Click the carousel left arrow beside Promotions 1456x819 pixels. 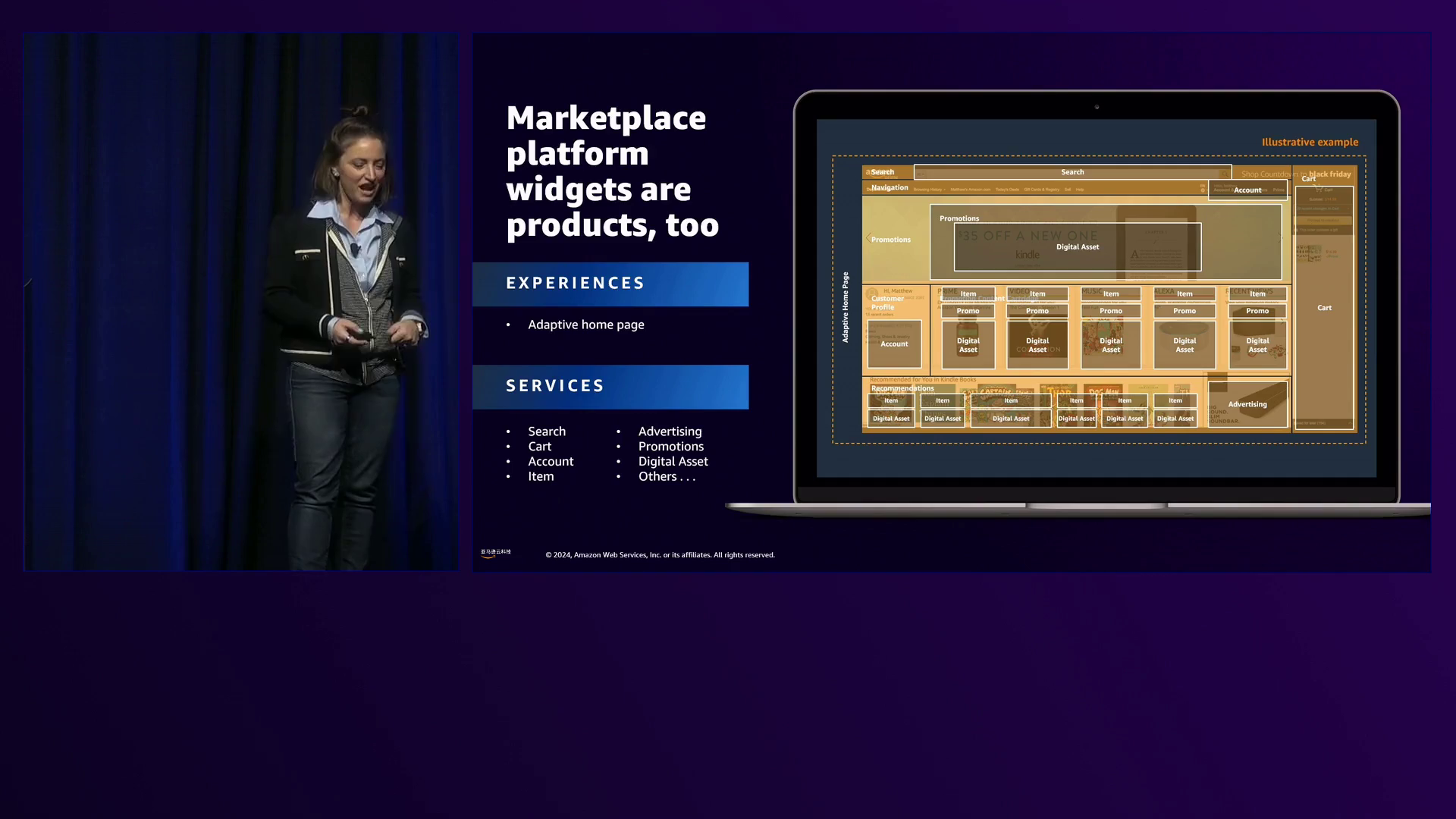tap(868, 239)
